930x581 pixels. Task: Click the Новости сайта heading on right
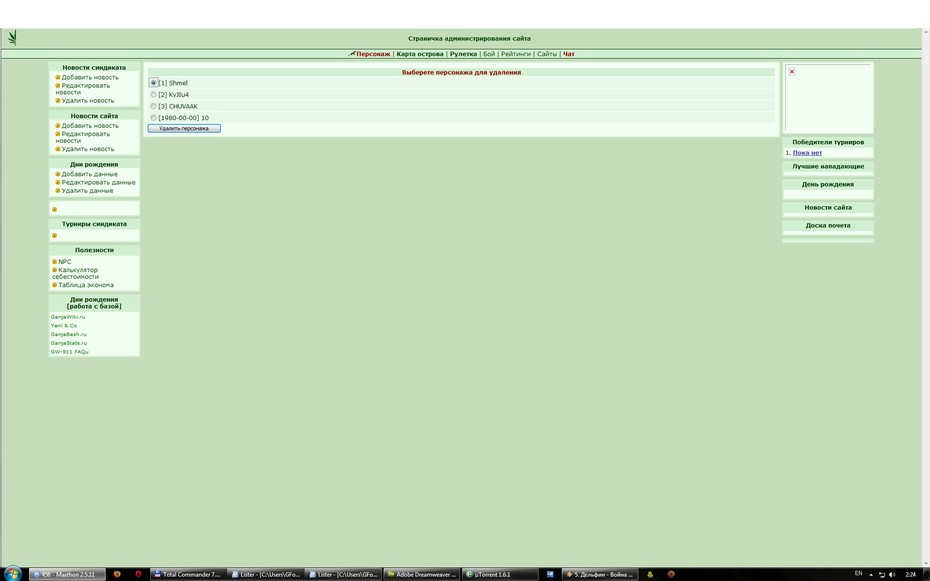(x=828, y=208)
